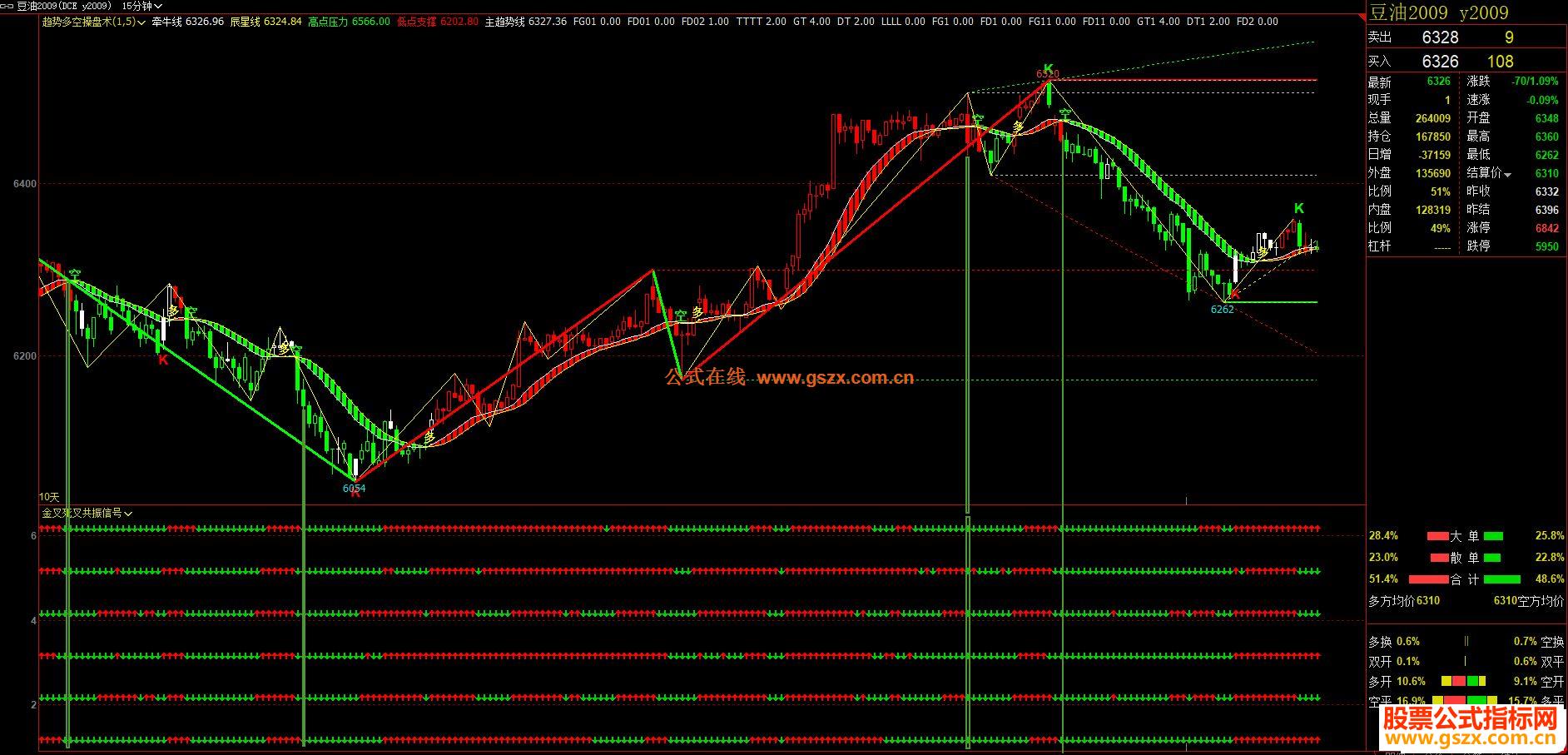Click the 日增 value -37159
Image resolution: width=1568 pixels, height=755 pixels.
coord(1434,155)
